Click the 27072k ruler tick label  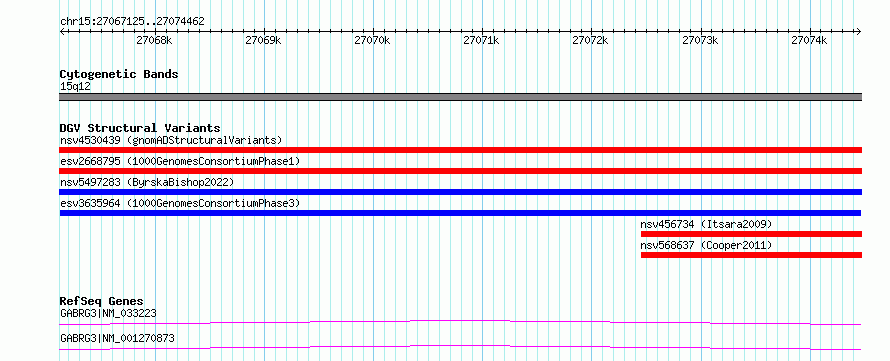[590, 40]
